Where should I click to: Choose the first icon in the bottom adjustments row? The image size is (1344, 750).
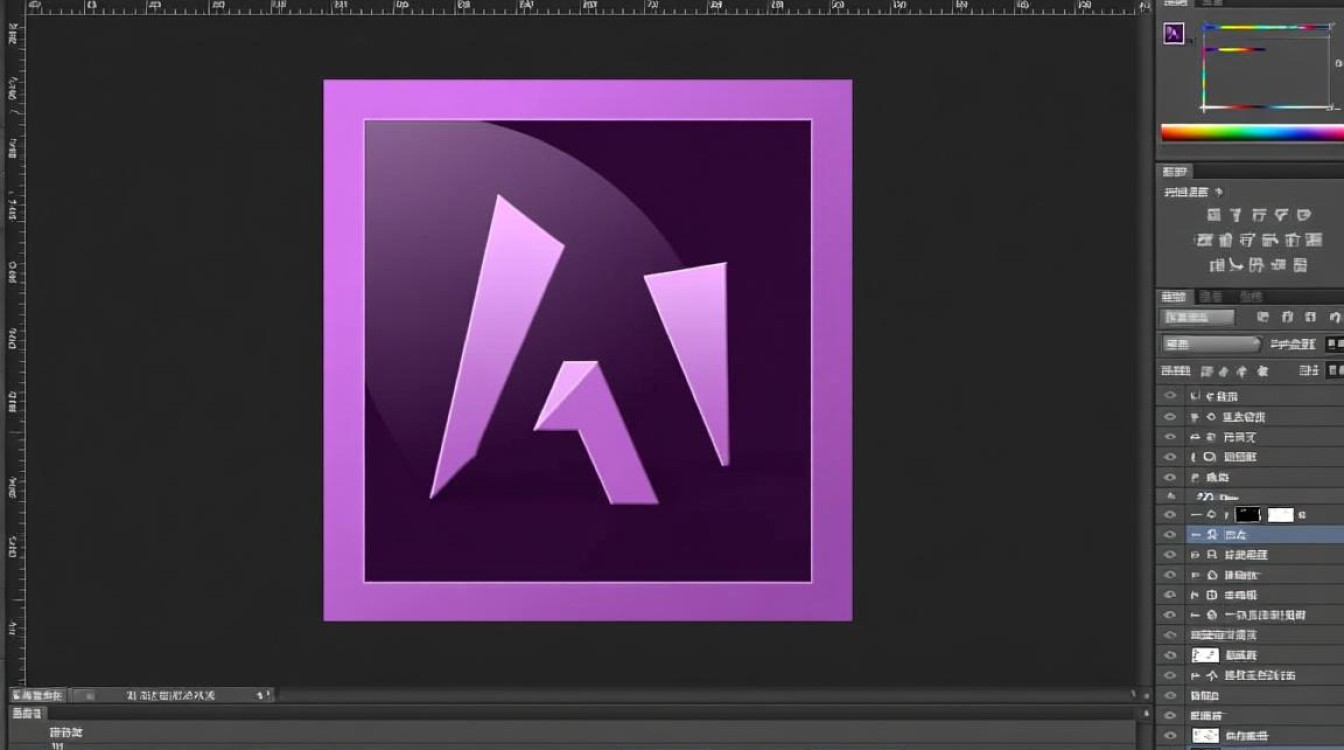(1217, 266)
